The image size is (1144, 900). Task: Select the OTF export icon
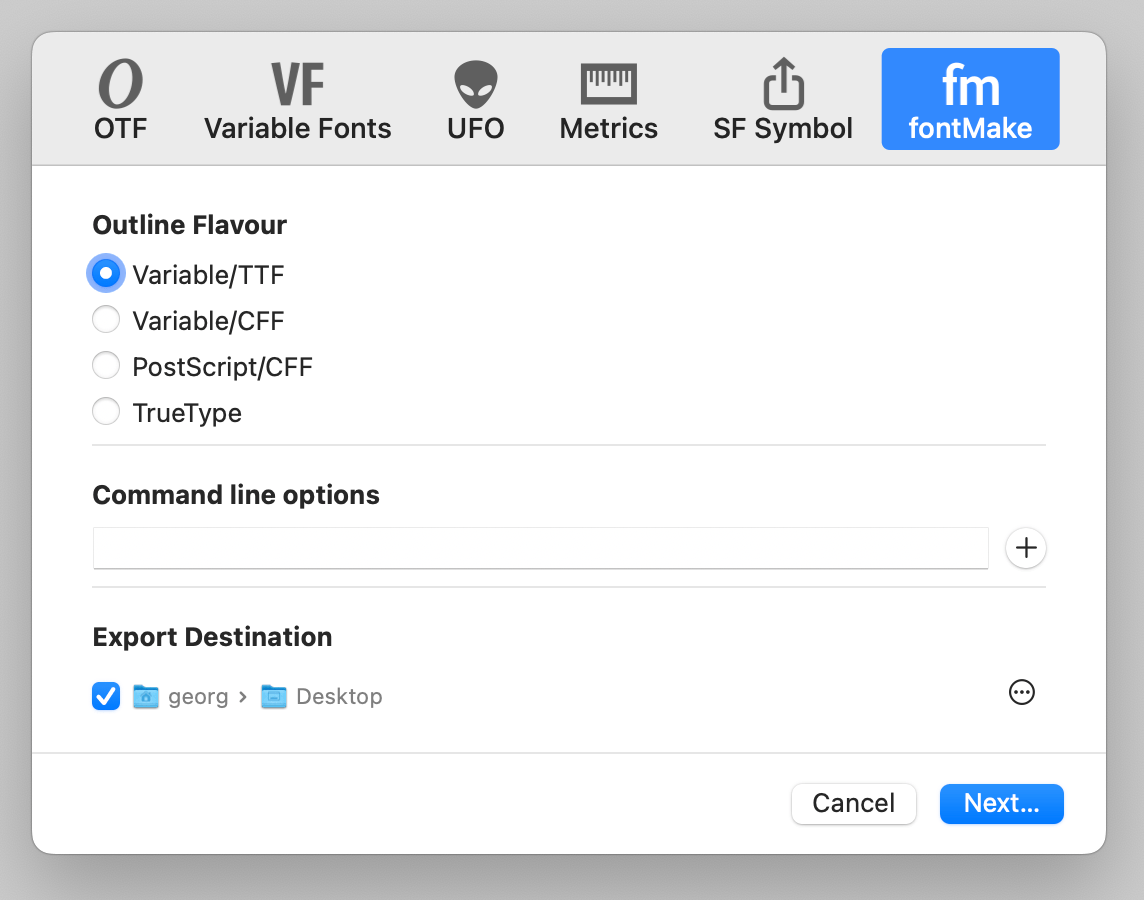tap(120, 84)
